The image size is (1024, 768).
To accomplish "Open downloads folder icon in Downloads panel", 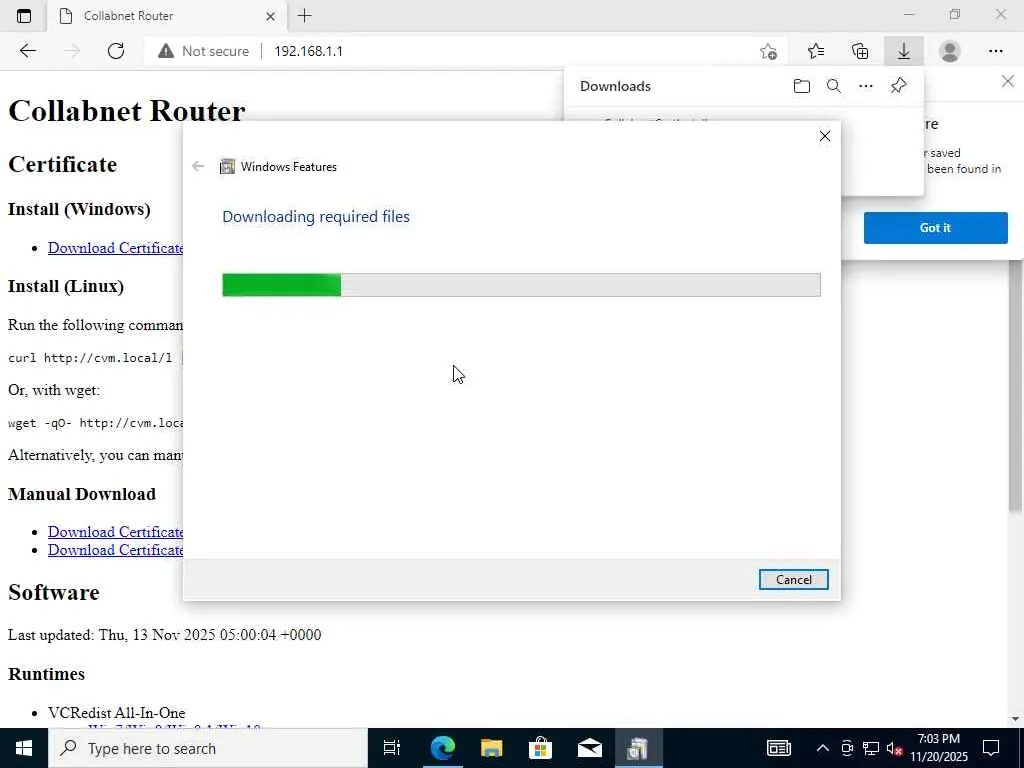I will tap(801, 86).
